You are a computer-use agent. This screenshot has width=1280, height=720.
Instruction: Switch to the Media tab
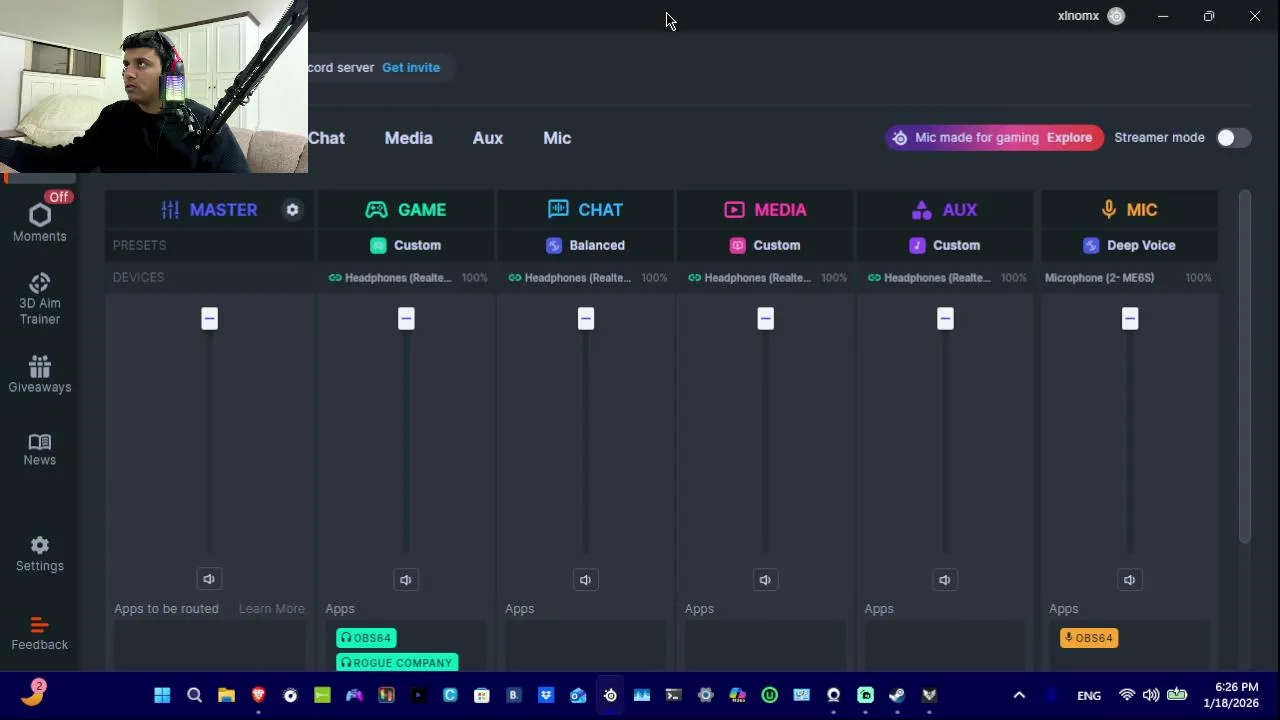pos(409,138)
